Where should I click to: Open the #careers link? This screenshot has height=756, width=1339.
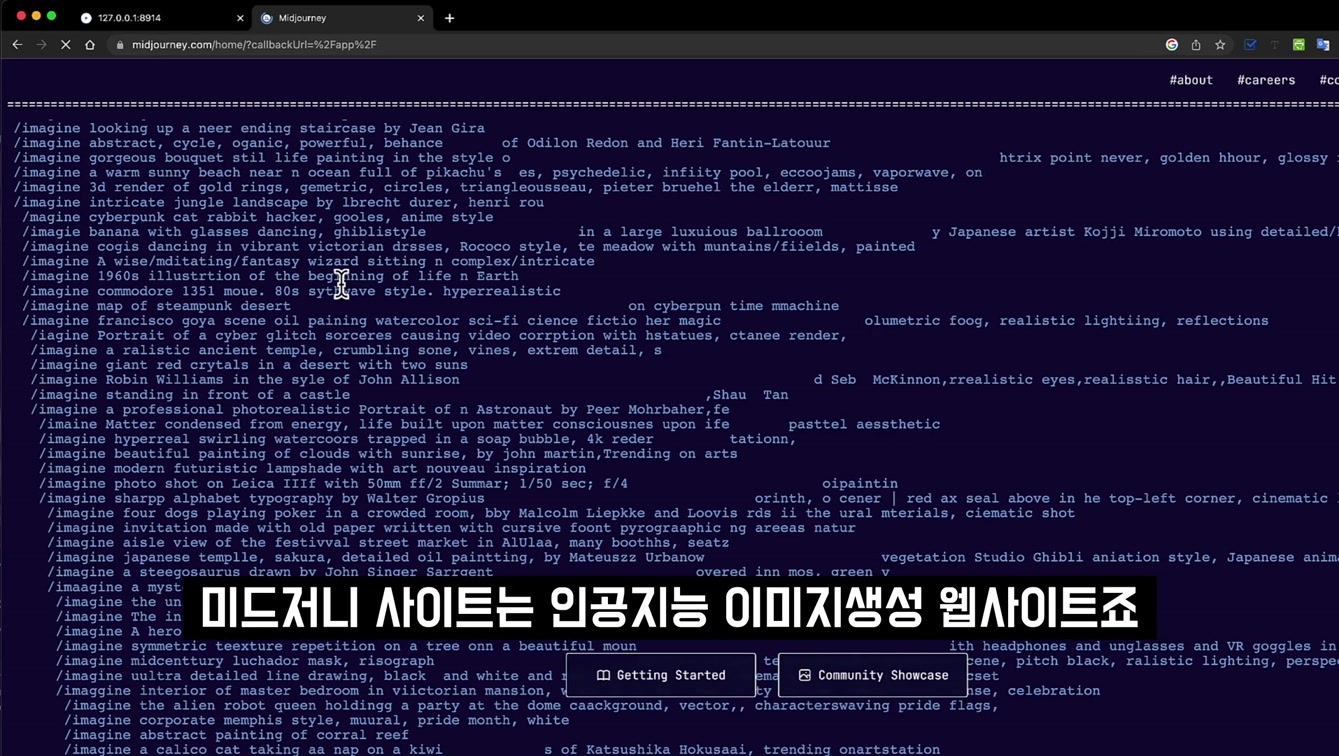pyautogui.click(x=1266, y=80)
